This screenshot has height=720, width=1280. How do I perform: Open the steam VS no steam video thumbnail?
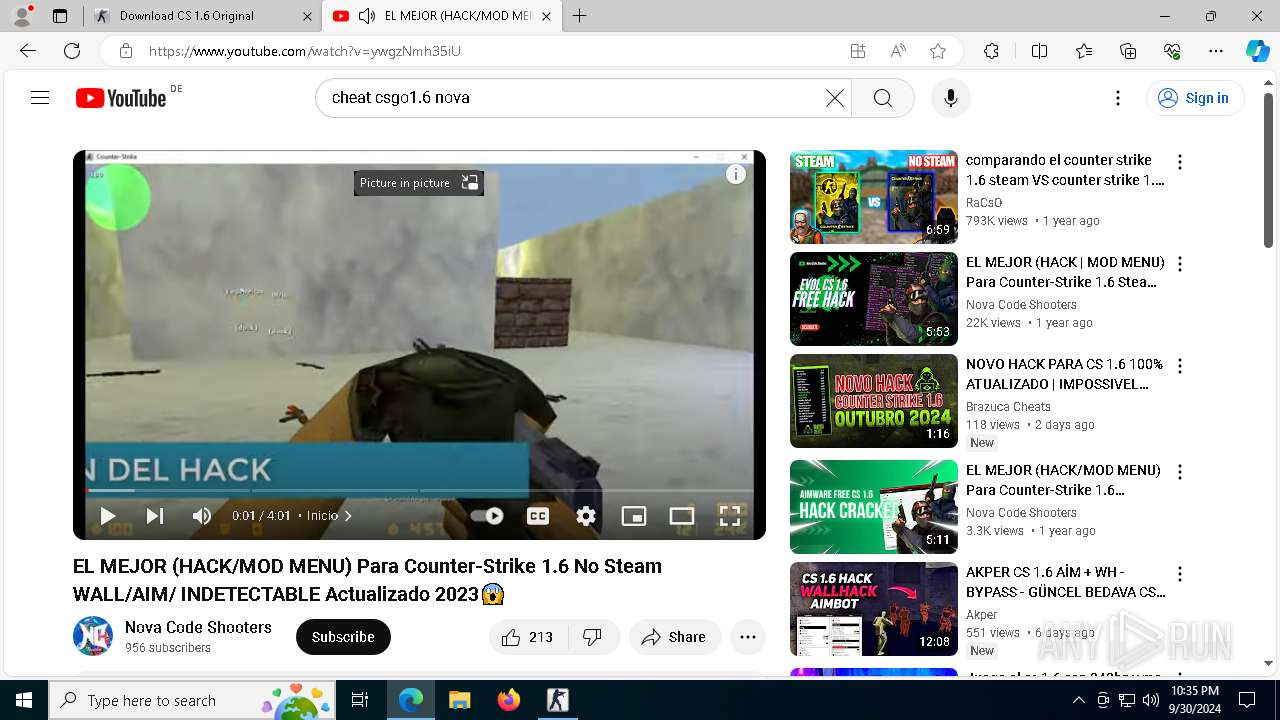[874, 197]
